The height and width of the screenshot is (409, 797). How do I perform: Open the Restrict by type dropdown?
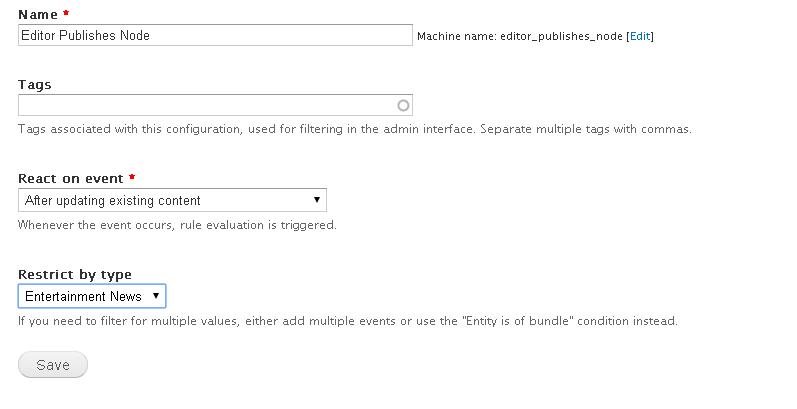click(92, 296)
